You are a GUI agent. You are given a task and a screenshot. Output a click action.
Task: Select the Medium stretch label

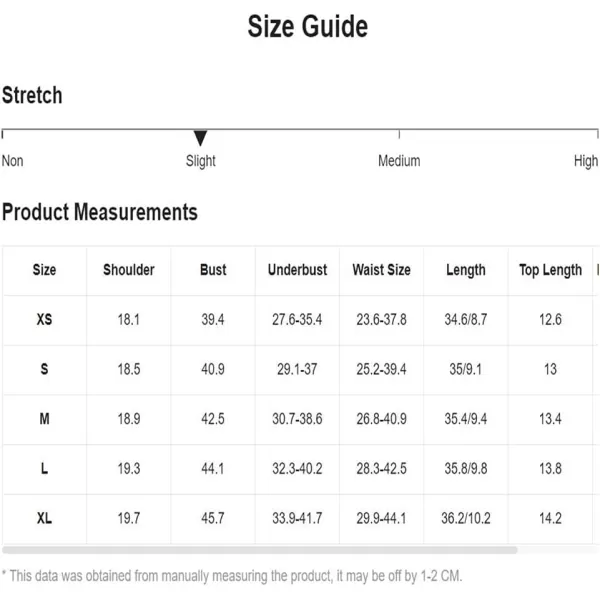tap(399, 161)
